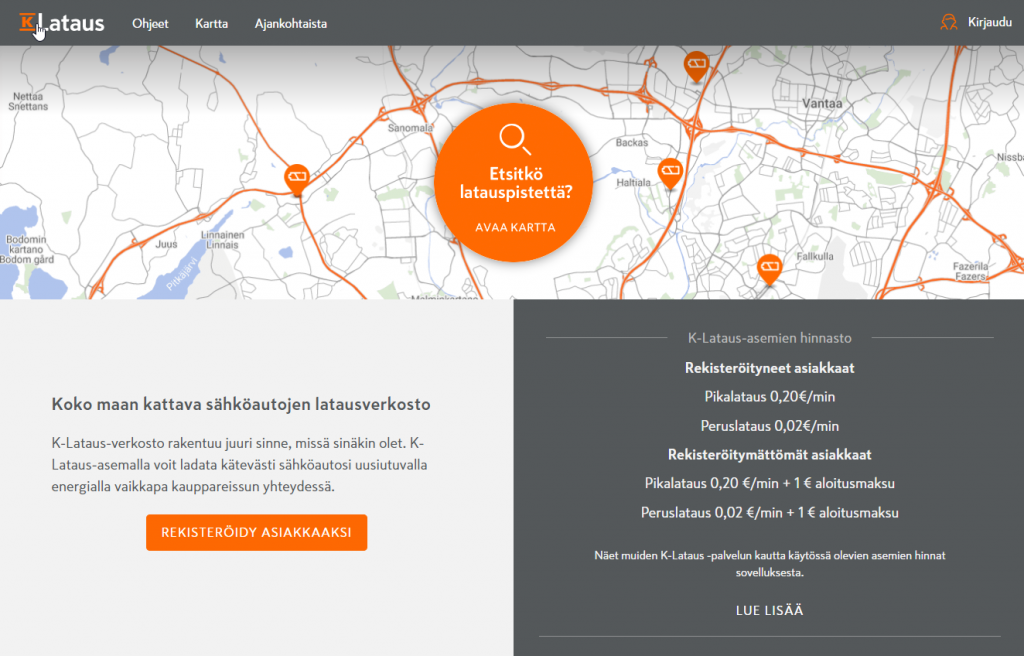Click the Linnainen Linnais map label

pos(222,240)
